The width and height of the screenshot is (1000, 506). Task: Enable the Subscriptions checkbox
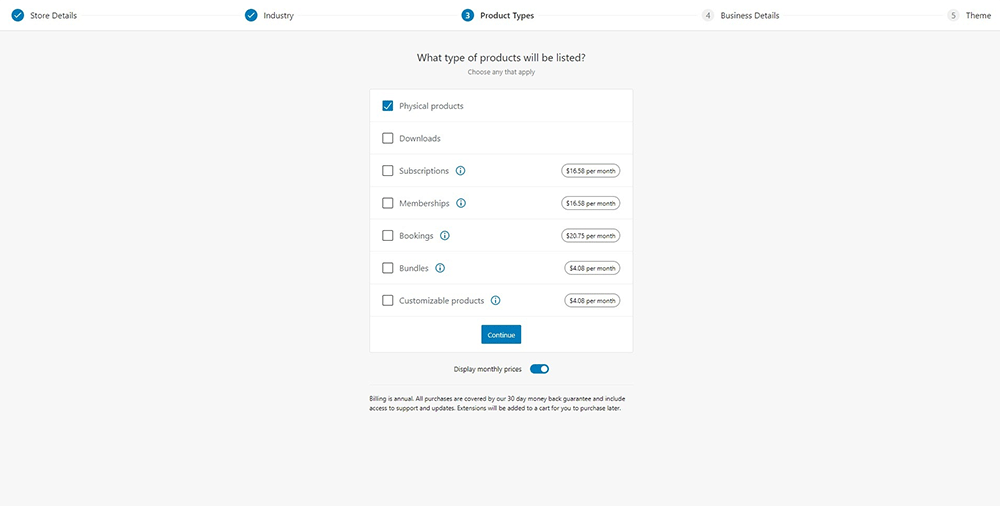click(x=388, y=171)
